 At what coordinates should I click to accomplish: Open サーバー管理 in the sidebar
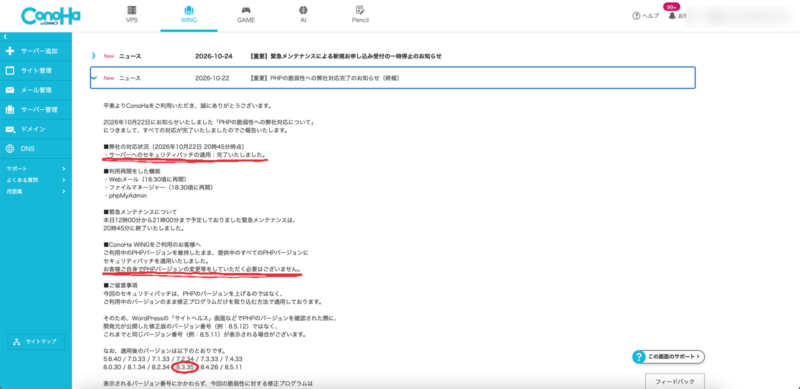pyautogui.click(x=36, y=110)
